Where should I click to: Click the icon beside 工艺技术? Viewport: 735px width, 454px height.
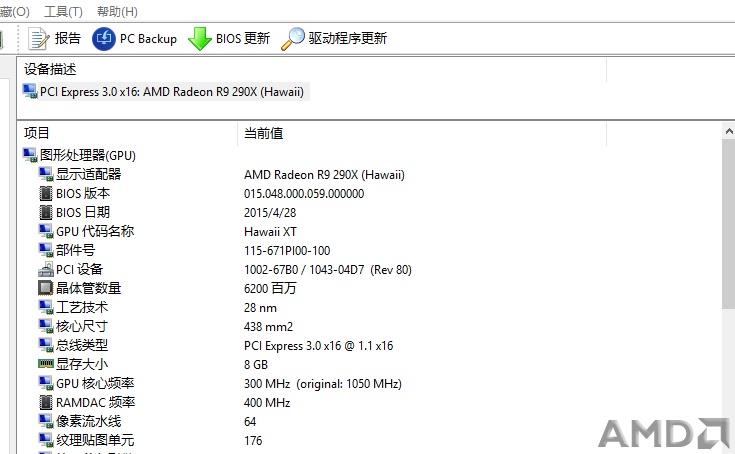tap(46, 307)
